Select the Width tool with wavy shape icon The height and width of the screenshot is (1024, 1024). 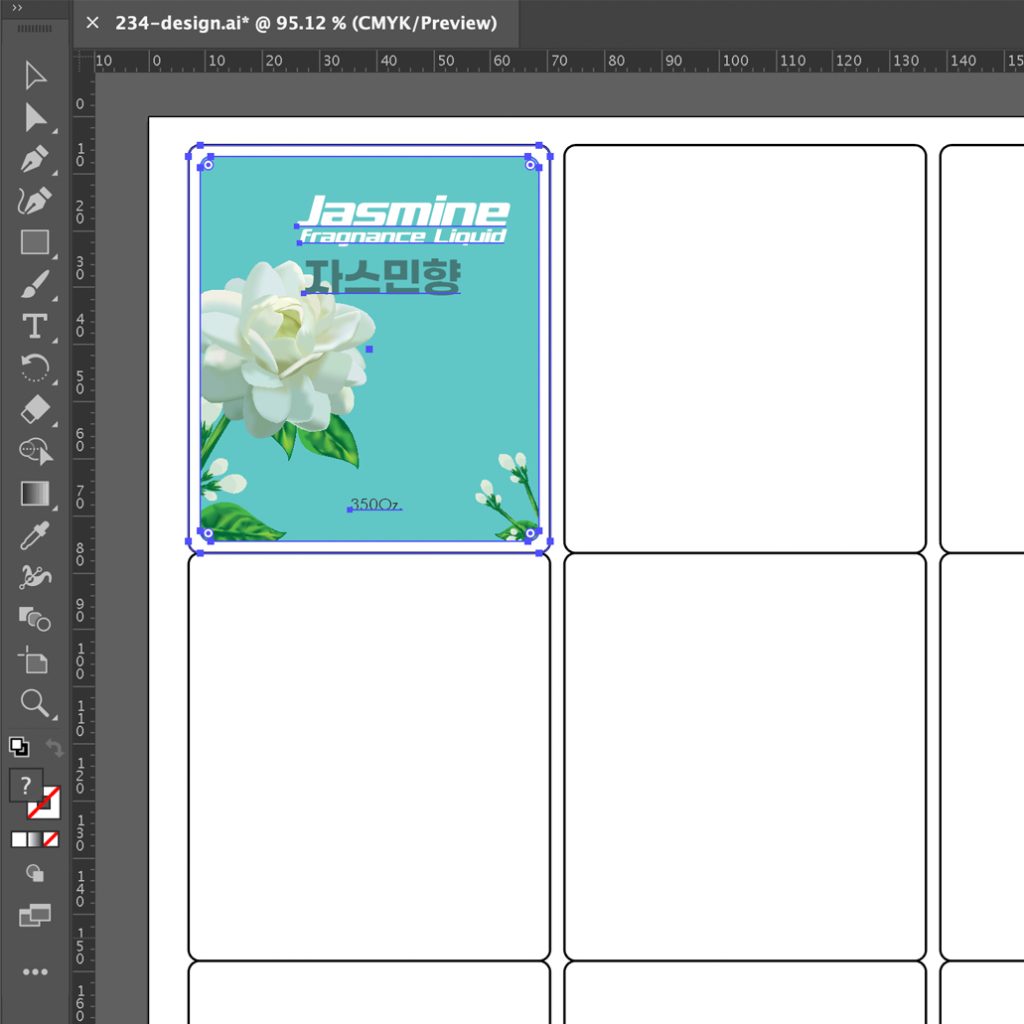(35, 577)
